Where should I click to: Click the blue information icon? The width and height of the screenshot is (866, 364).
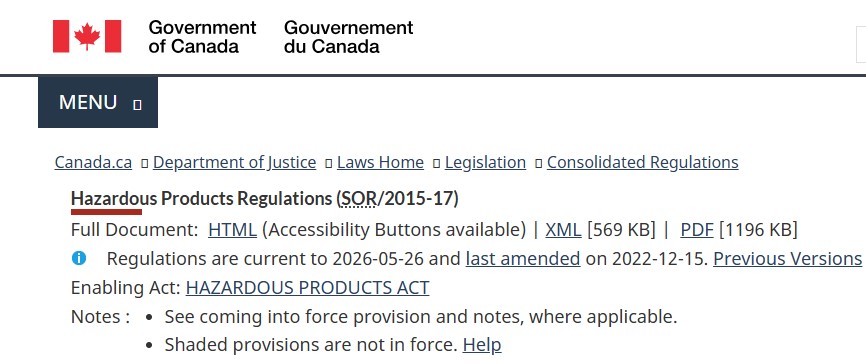[x=79, y=258]
